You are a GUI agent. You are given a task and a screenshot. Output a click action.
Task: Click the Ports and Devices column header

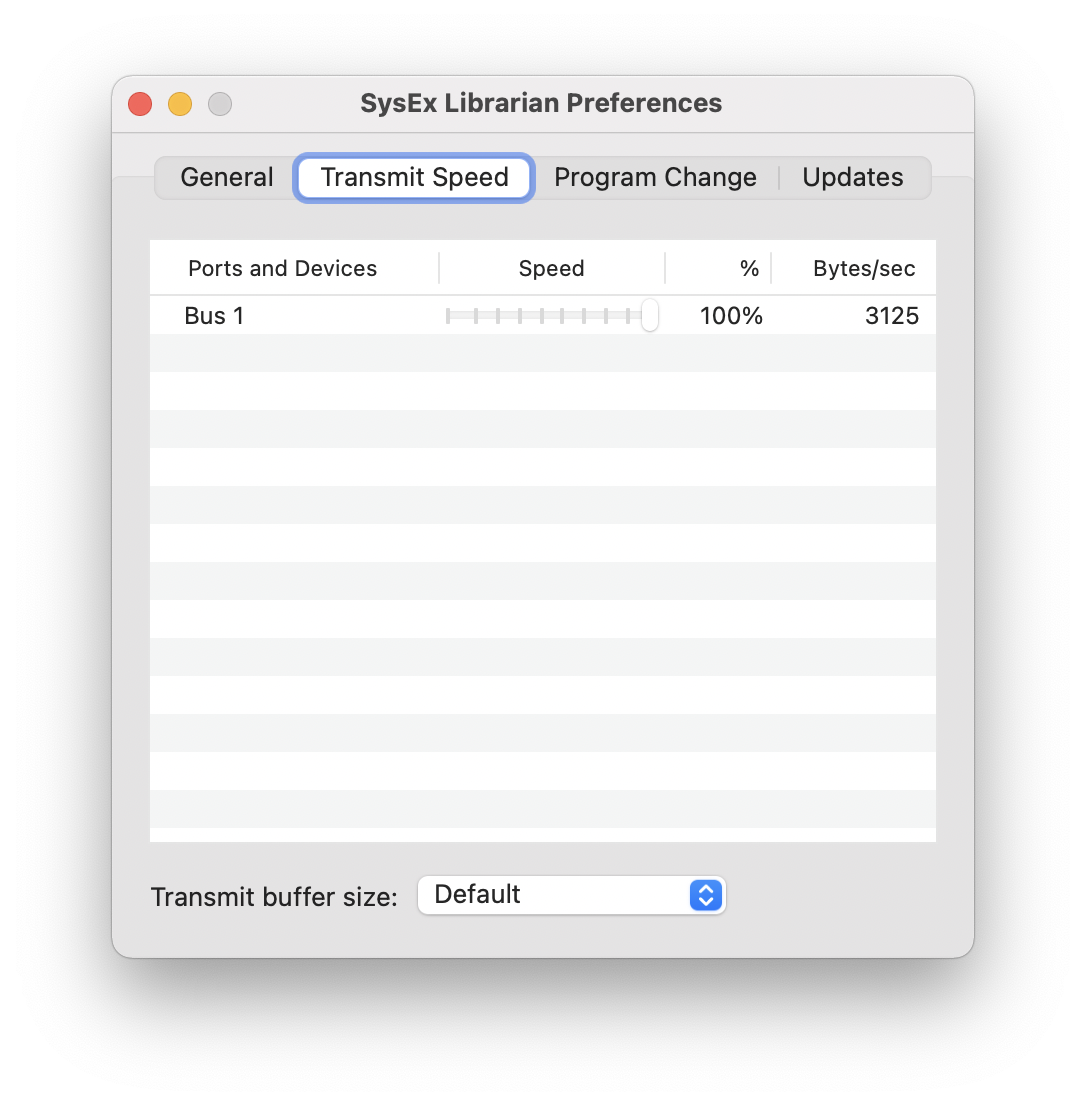(x=282, y=268)
